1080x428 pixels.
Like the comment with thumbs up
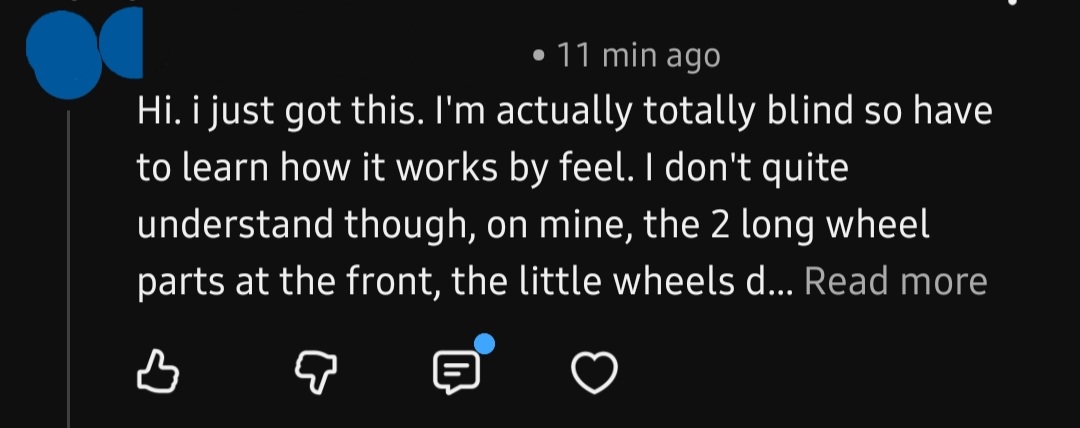(x=155, y=374)
